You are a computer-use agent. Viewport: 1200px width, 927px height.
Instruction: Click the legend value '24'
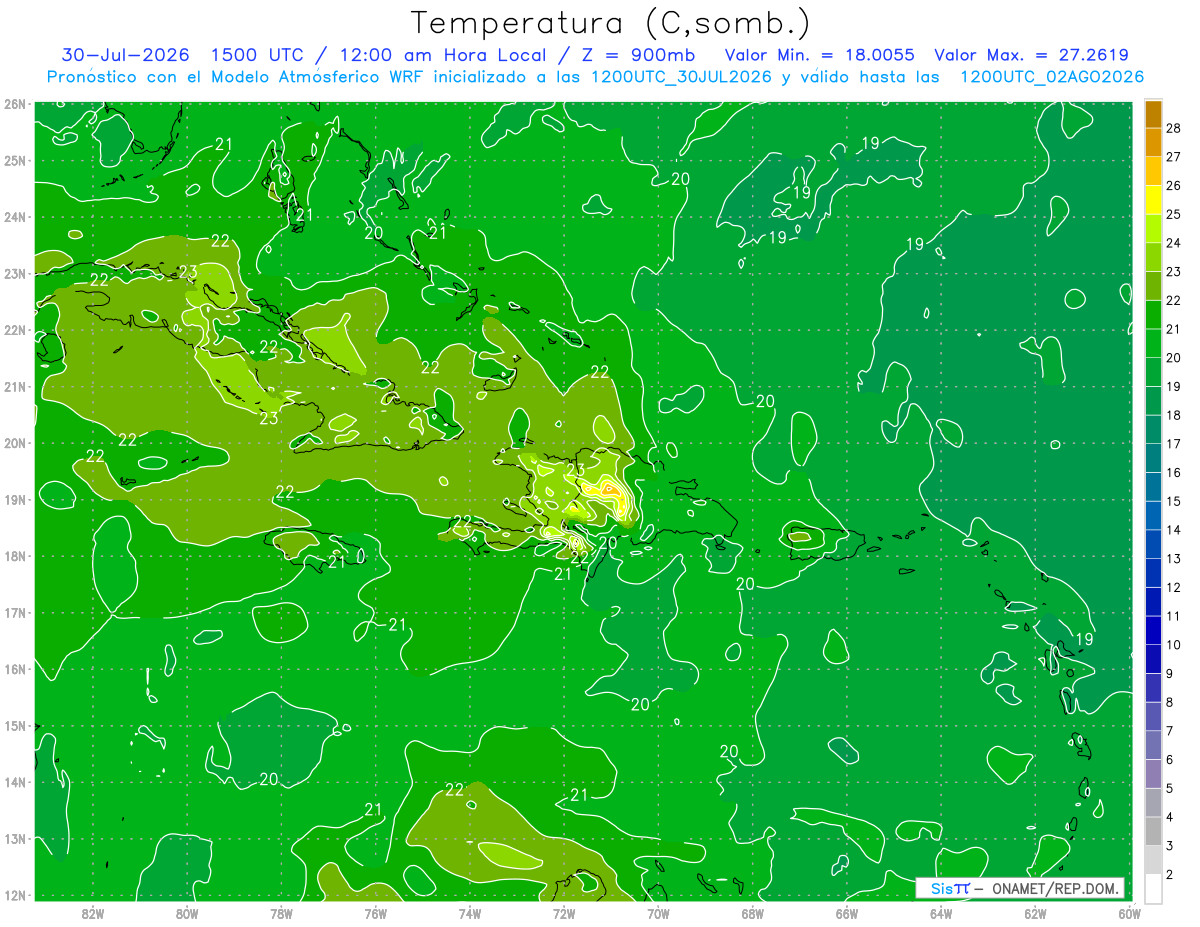pos(1174,243)
